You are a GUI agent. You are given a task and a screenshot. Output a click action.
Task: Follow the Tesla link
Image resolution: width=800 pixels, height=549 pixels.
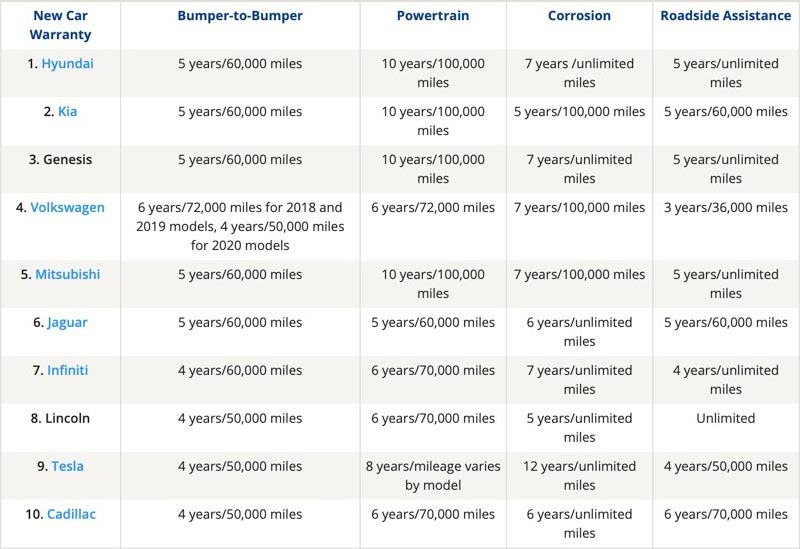[x=67, y=466]
